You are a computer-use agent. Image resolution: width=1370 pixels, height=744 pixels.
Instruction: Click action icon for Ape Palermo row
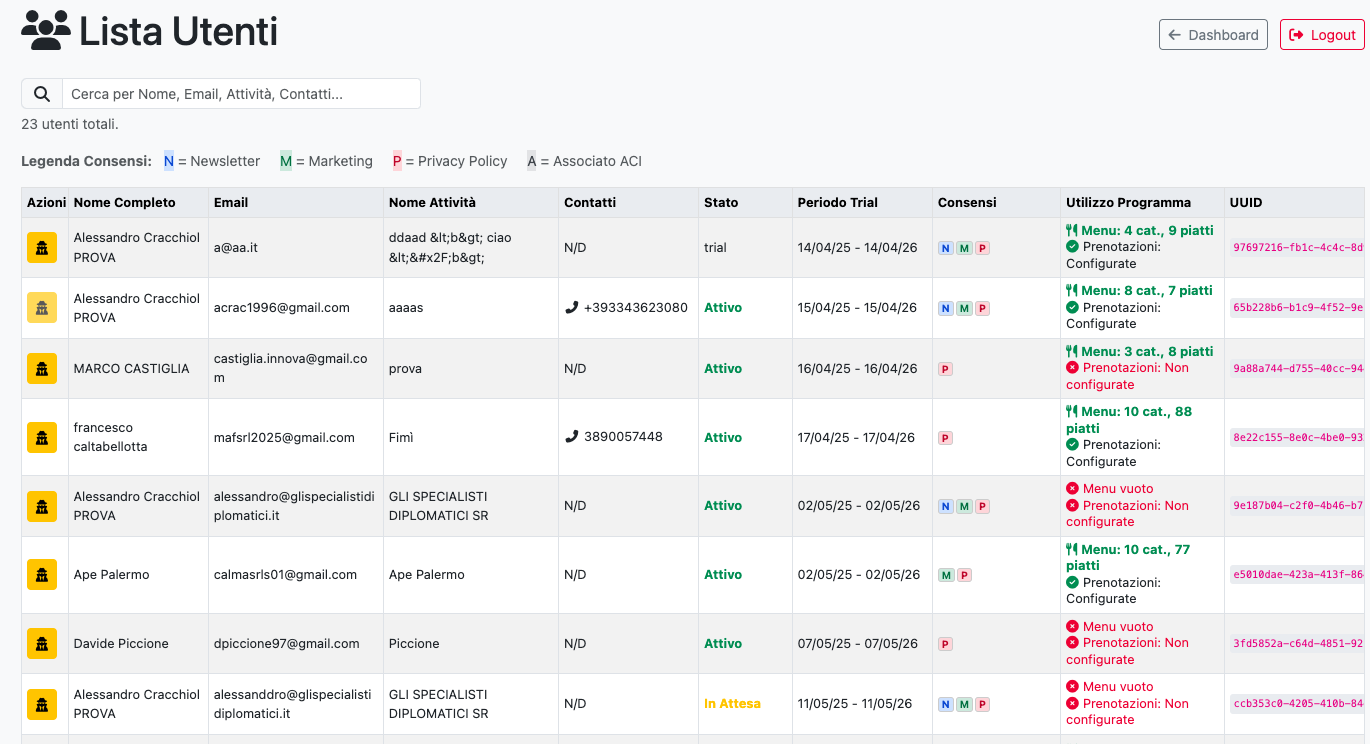(42, 575)
